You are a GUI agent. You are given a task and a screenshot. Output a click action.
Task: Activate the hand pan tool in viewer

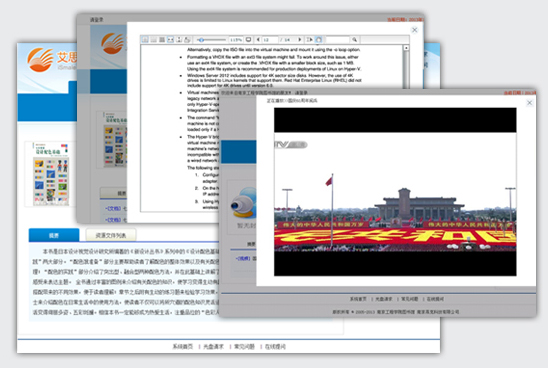[319, 39]
